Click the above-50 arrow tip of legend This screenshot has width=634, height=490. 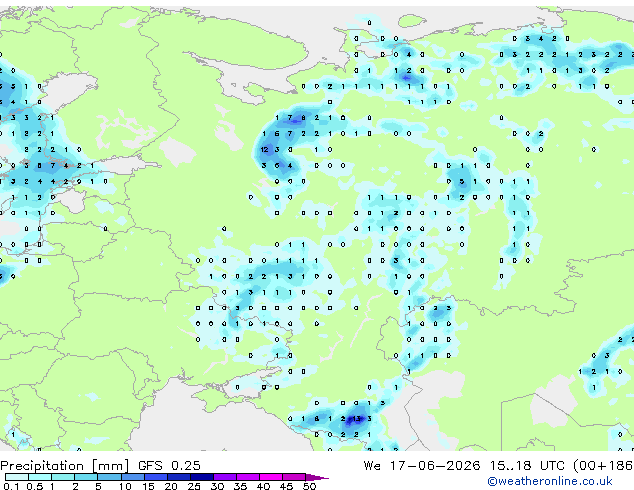[x=317, y=478]
